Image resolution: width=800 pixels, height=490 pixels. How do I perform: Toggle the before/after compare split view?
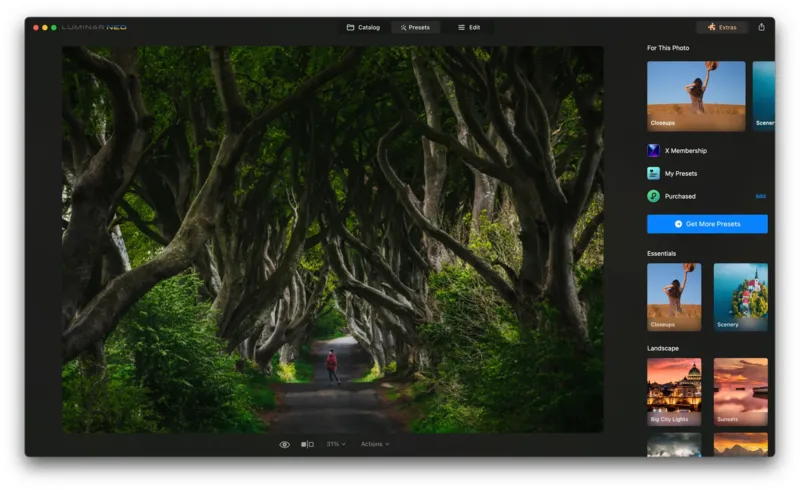[307, 444]
